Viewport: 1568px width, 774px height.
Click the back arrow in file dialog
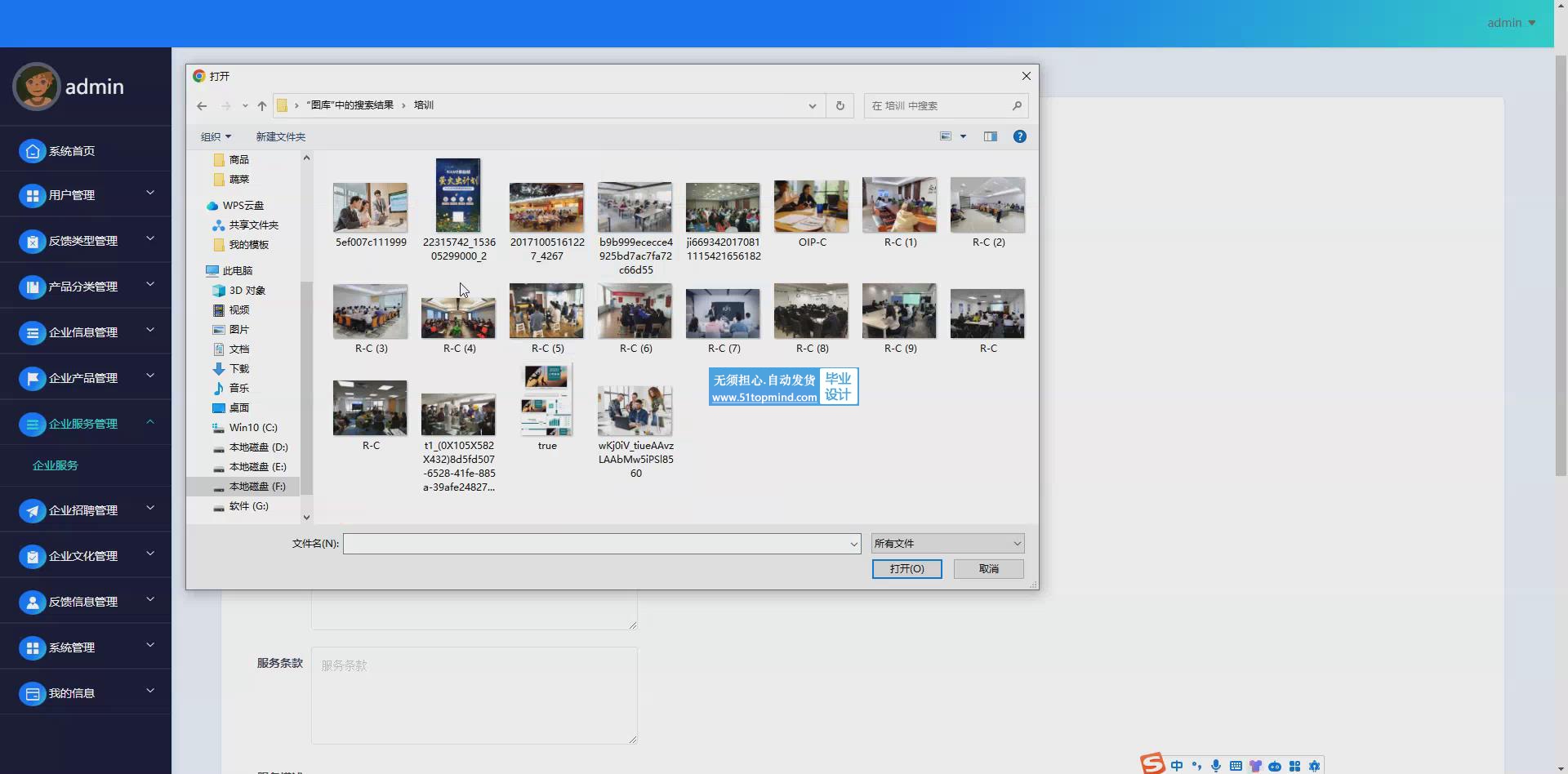[x=202, y=106]
